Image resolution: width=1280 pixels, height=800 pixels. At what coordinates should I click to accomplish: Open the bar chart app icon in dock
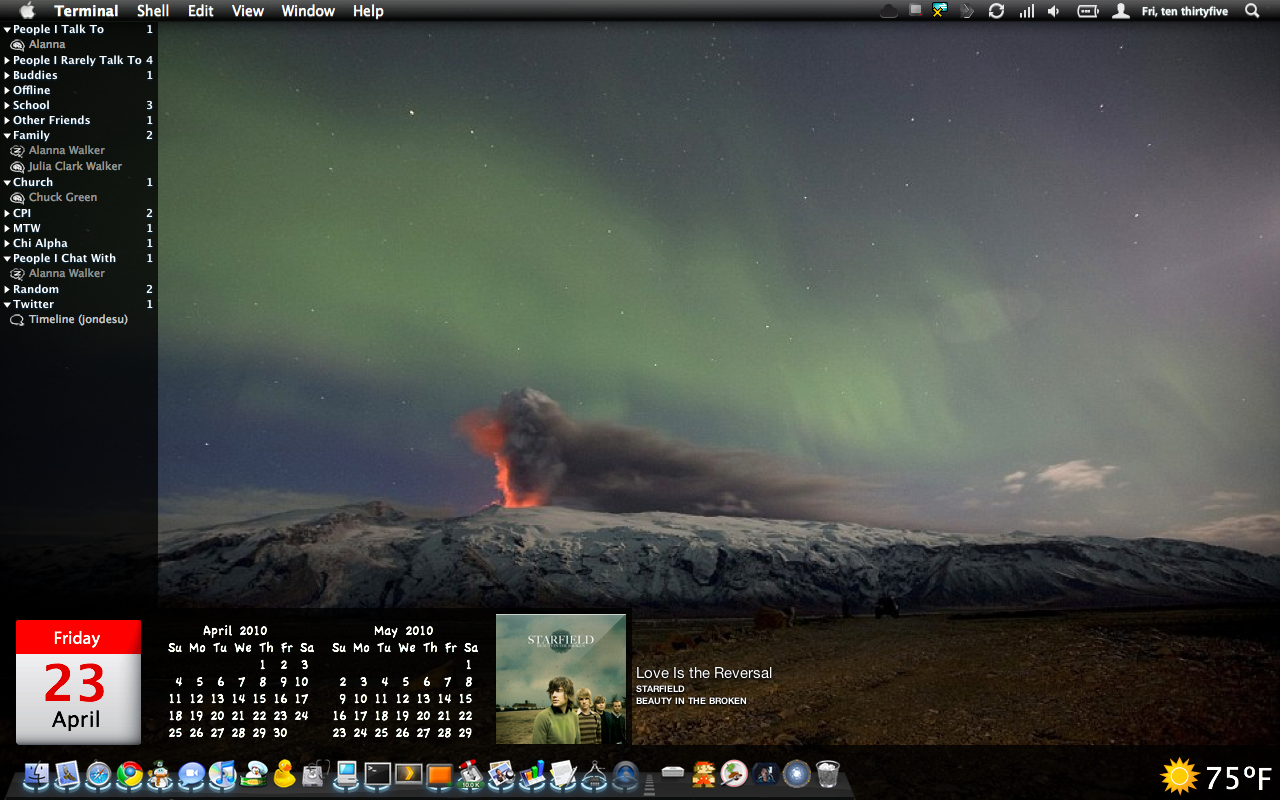(x=532, y=774)
